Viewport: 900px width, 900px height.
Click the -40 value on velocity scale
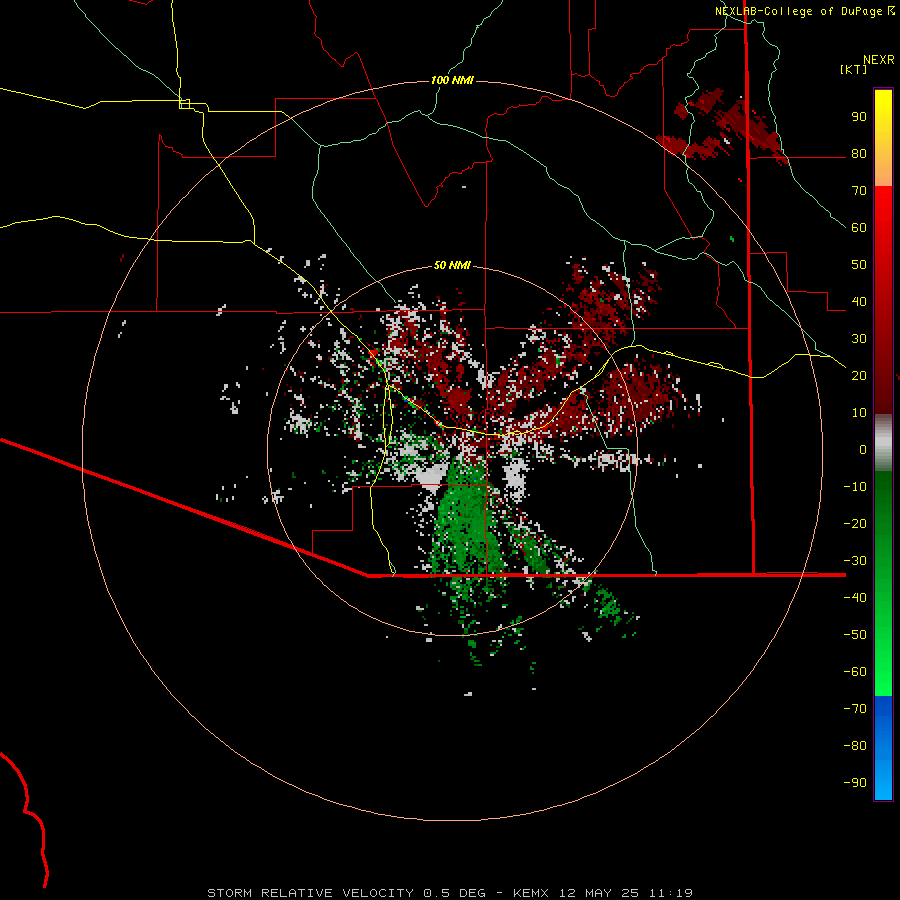pyautogui.click(x=855, y=598)
